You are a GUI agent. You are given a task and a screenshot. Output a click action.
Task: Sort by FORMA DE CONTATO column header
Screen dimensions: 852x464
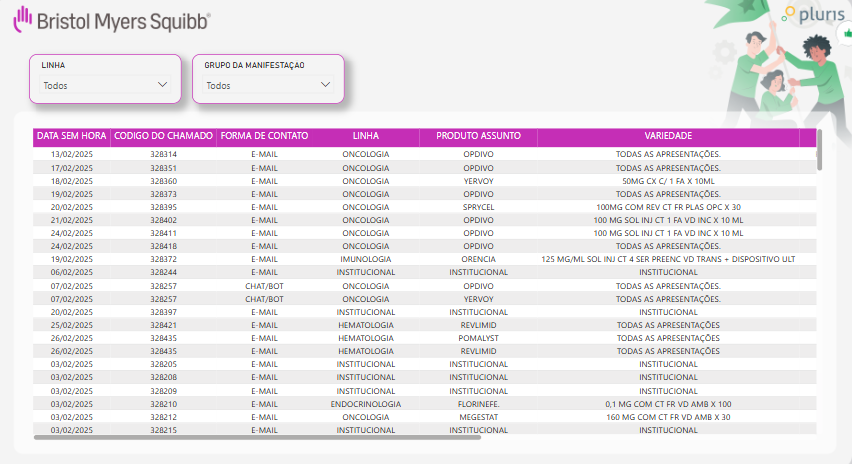coord(264,136)
